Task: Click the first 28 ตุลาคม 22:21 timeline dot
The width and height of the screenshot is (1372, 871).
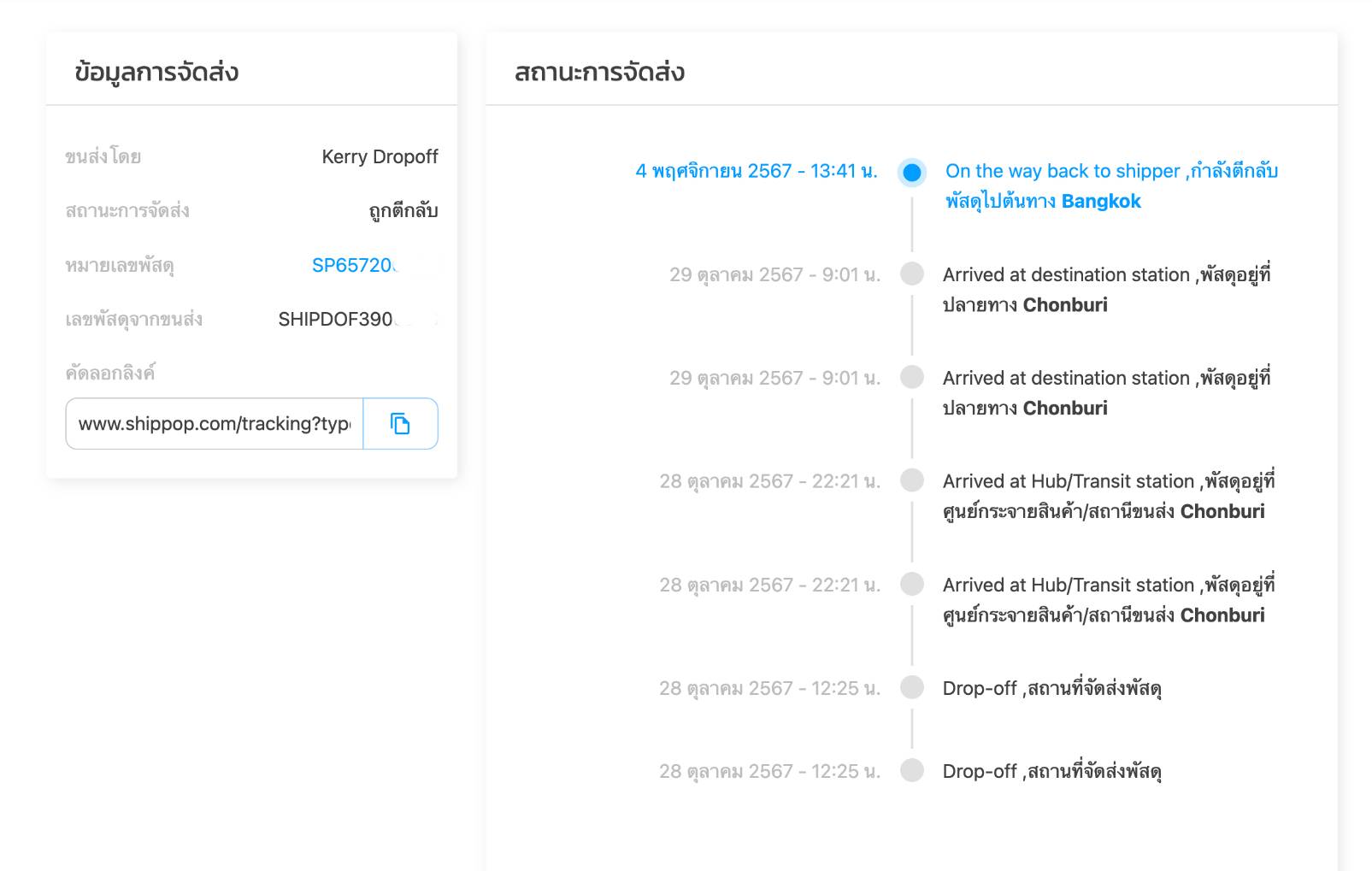Action: (x=912, y=480)
